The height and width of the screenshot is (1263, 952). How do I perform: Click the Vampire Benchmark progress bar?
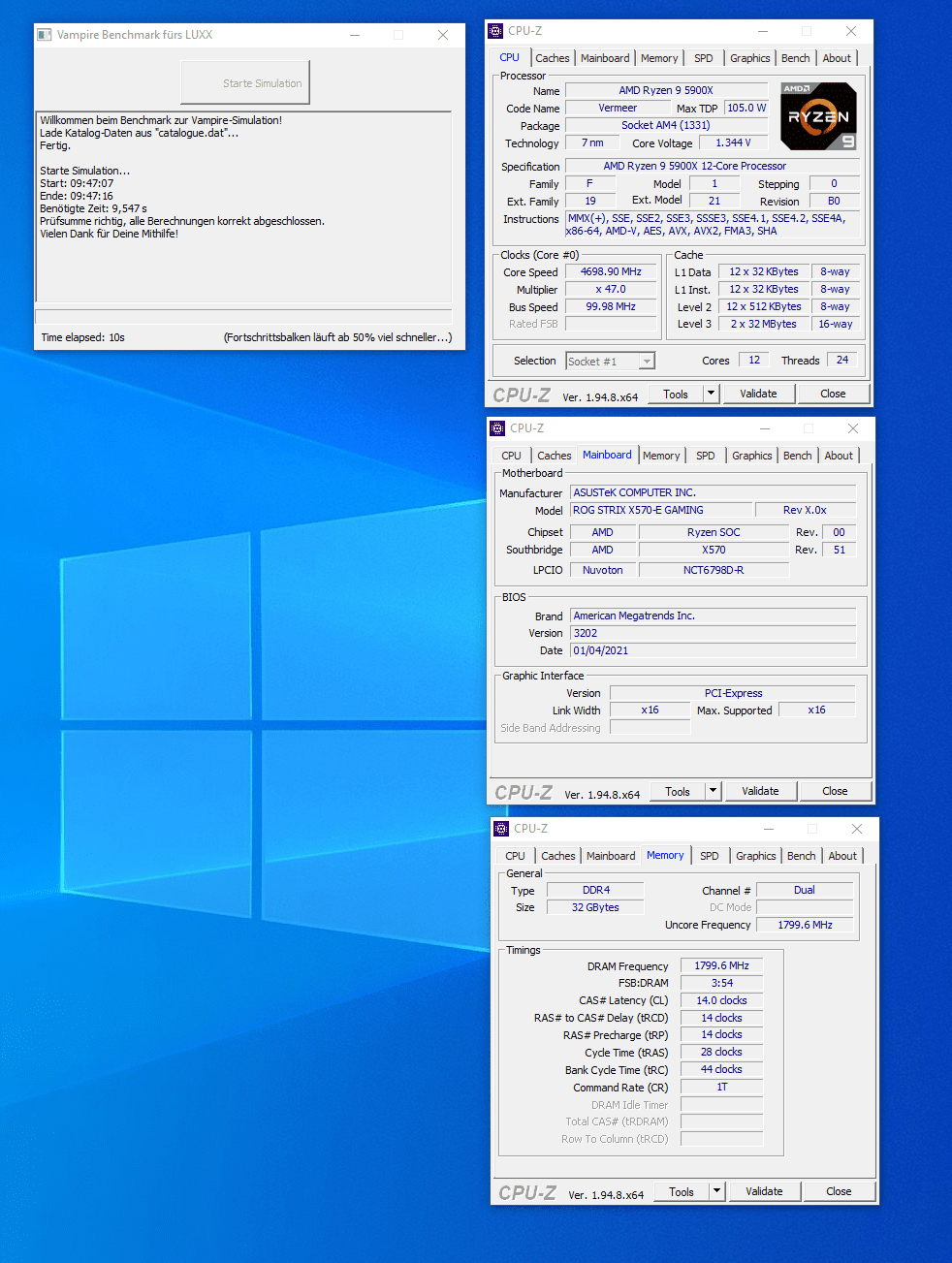point(243,317)
